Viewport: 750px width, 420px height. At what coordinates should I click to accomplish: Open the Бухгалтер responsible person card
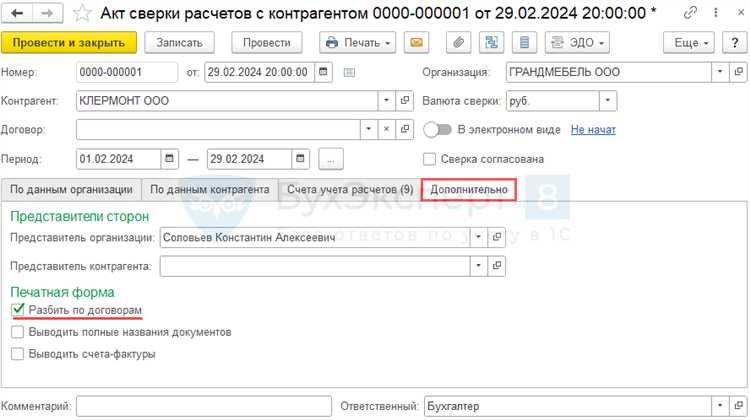739,406
